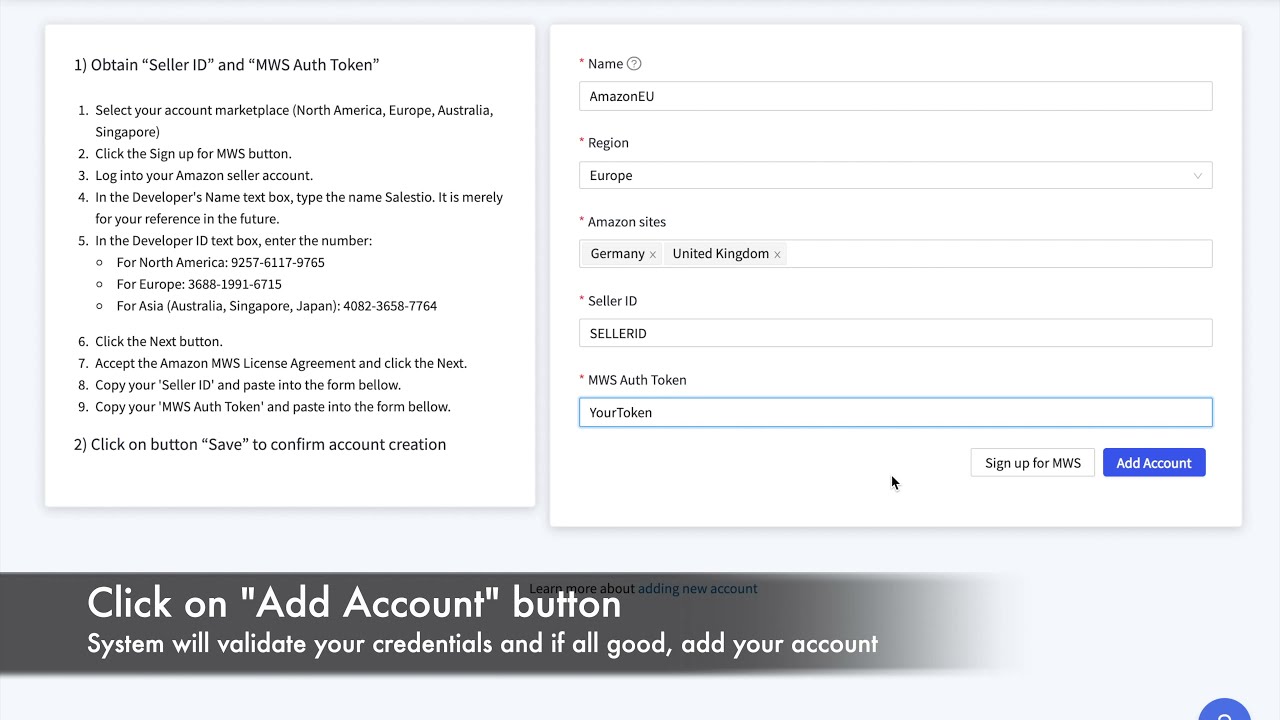Screen dimensions: 1280x720
Task: Click the Germany tag text
Action: (x=617, y=254)
